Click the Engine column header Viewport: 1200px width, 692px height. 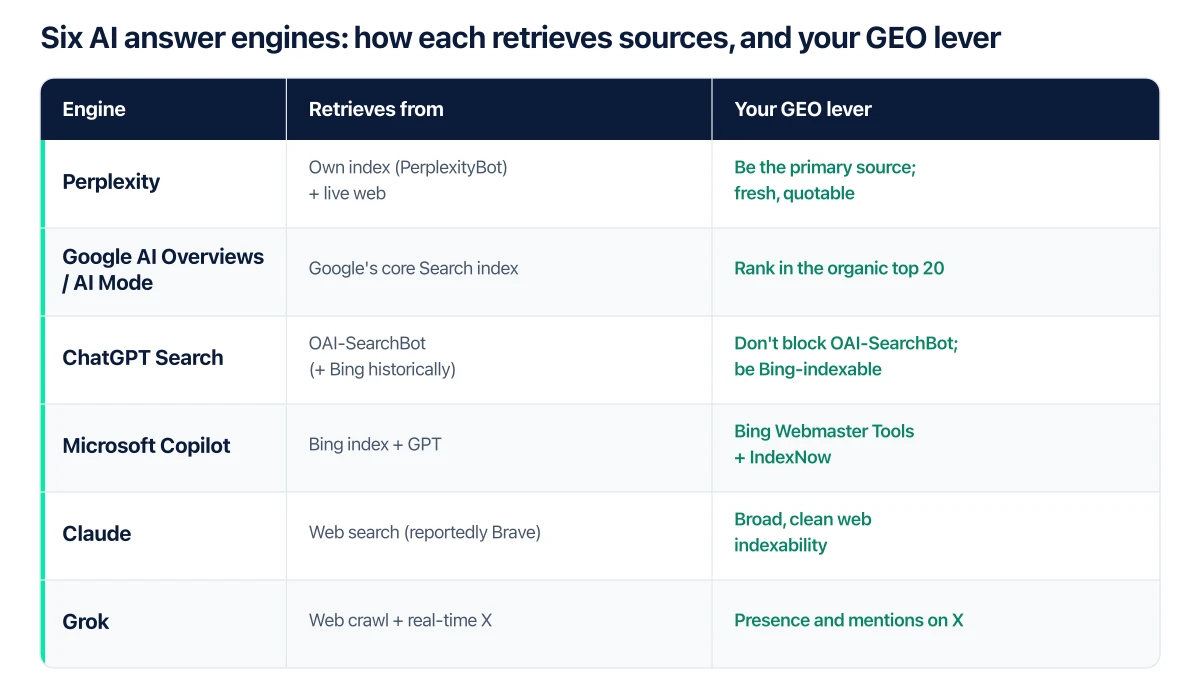[94, 110]
